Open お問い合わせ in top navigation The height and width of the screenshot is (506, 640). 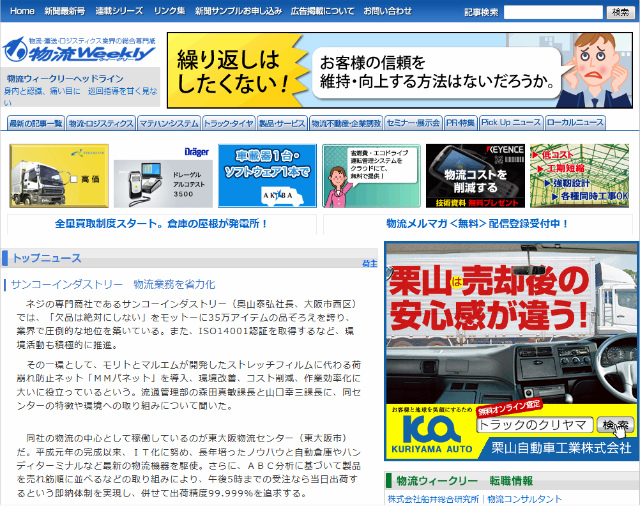click(x=387, y=11)
